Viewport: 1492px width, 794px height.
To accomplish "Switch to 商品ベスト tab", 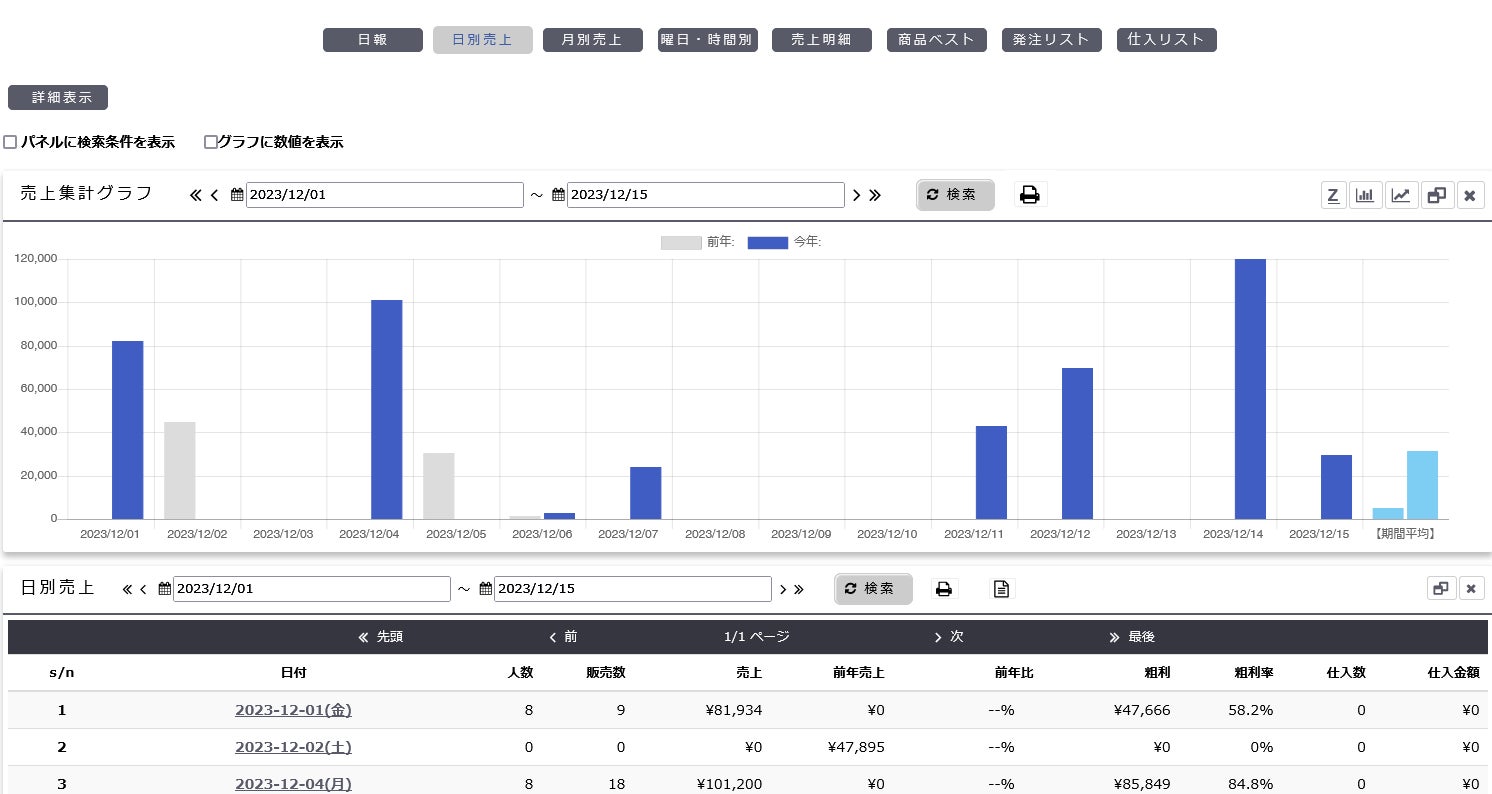I will click(936, 40).
